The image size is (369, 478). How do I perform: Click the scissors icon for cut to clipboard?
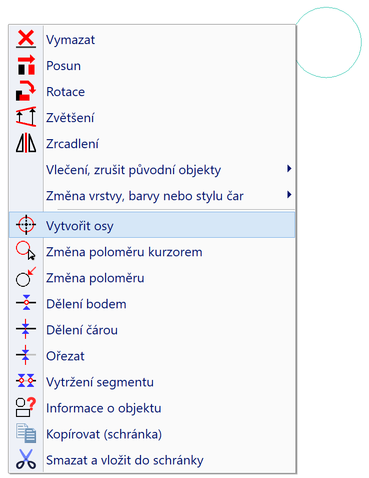[x=26, y=459]
